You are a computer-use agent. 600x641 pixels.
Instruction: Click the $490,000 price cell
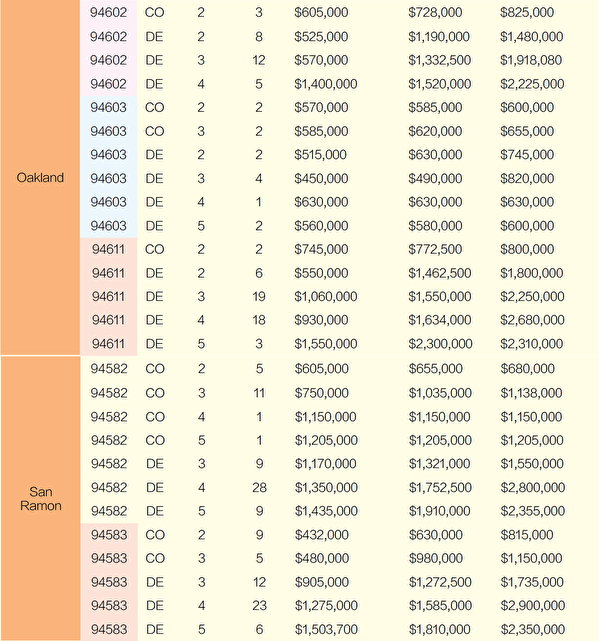(435, 178)
